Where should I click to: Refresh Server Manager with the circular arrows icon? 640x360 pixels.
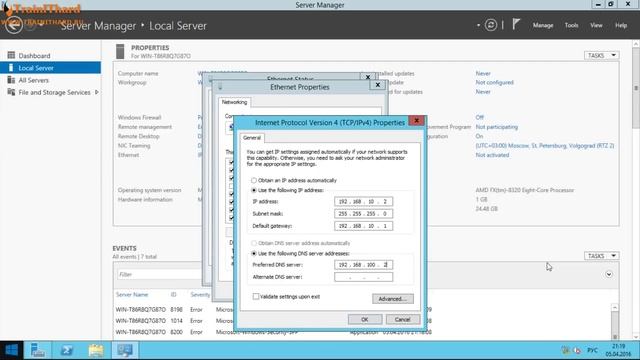coord(491,25)
